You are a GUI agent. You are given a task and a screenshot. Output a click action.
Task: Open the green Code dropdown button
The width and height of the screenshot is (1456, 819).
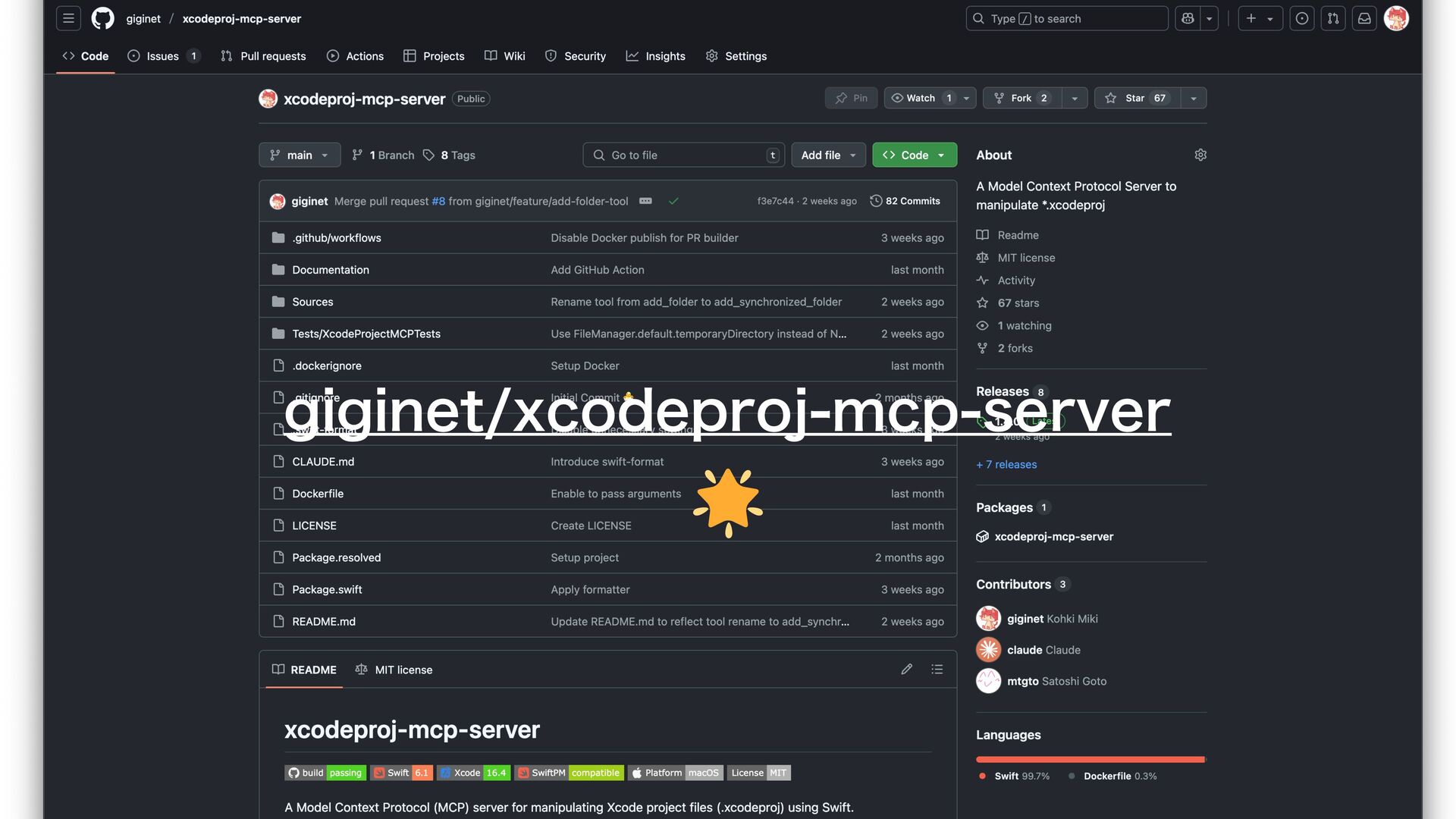click(x=915, y=155)
